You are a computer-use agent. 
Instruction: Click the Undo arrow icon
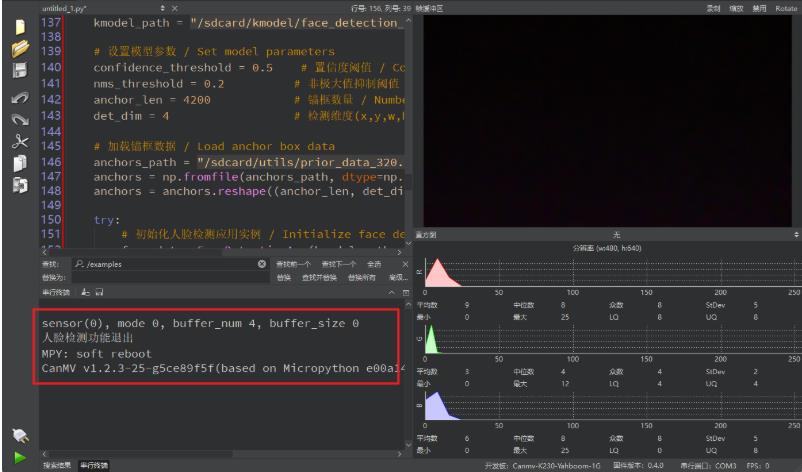[x=19, y=98]
